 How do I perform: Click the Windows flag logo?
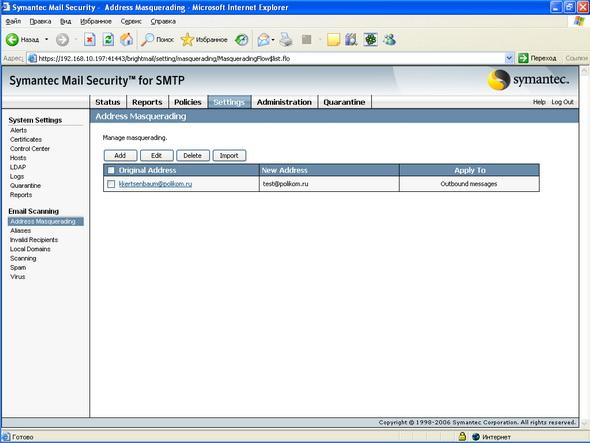pos(579,21)
